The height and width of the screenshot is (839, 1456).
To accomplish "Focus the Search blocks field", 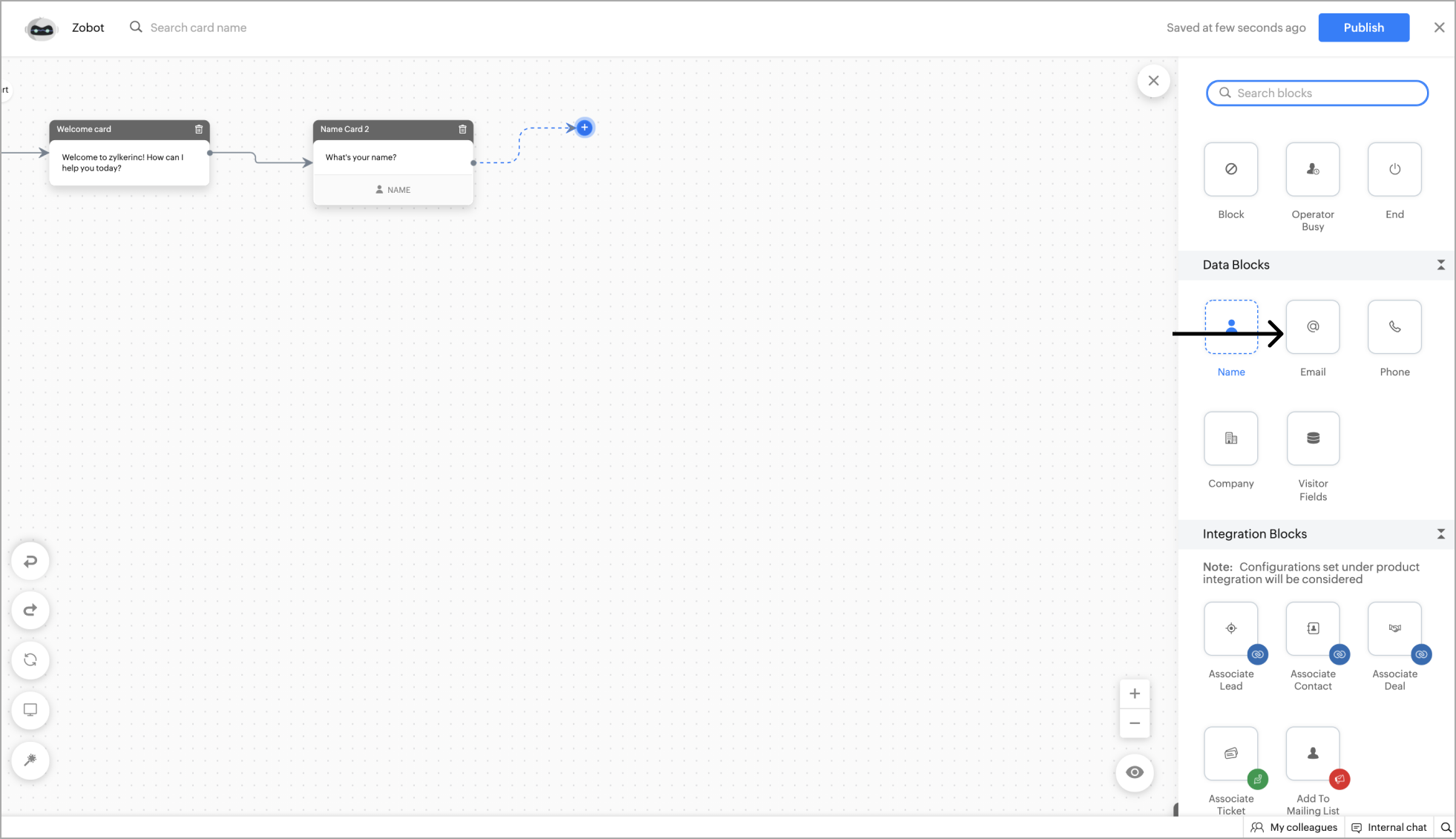I will [1316, 93].
